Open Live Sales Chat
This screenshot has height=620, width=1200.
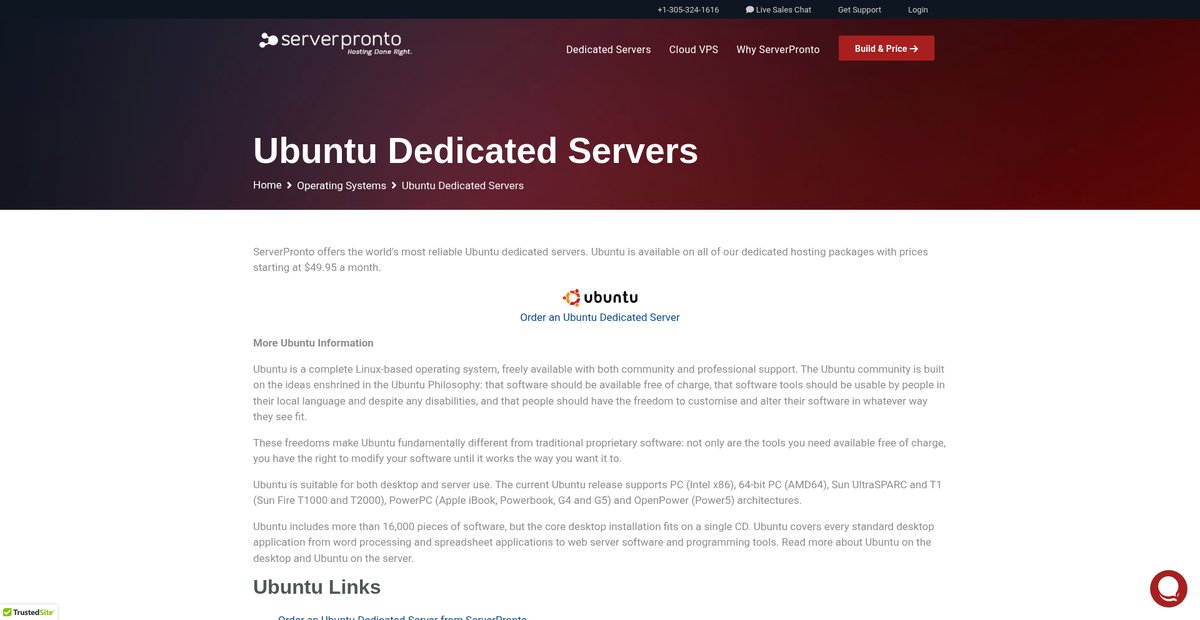click(778, 10)
